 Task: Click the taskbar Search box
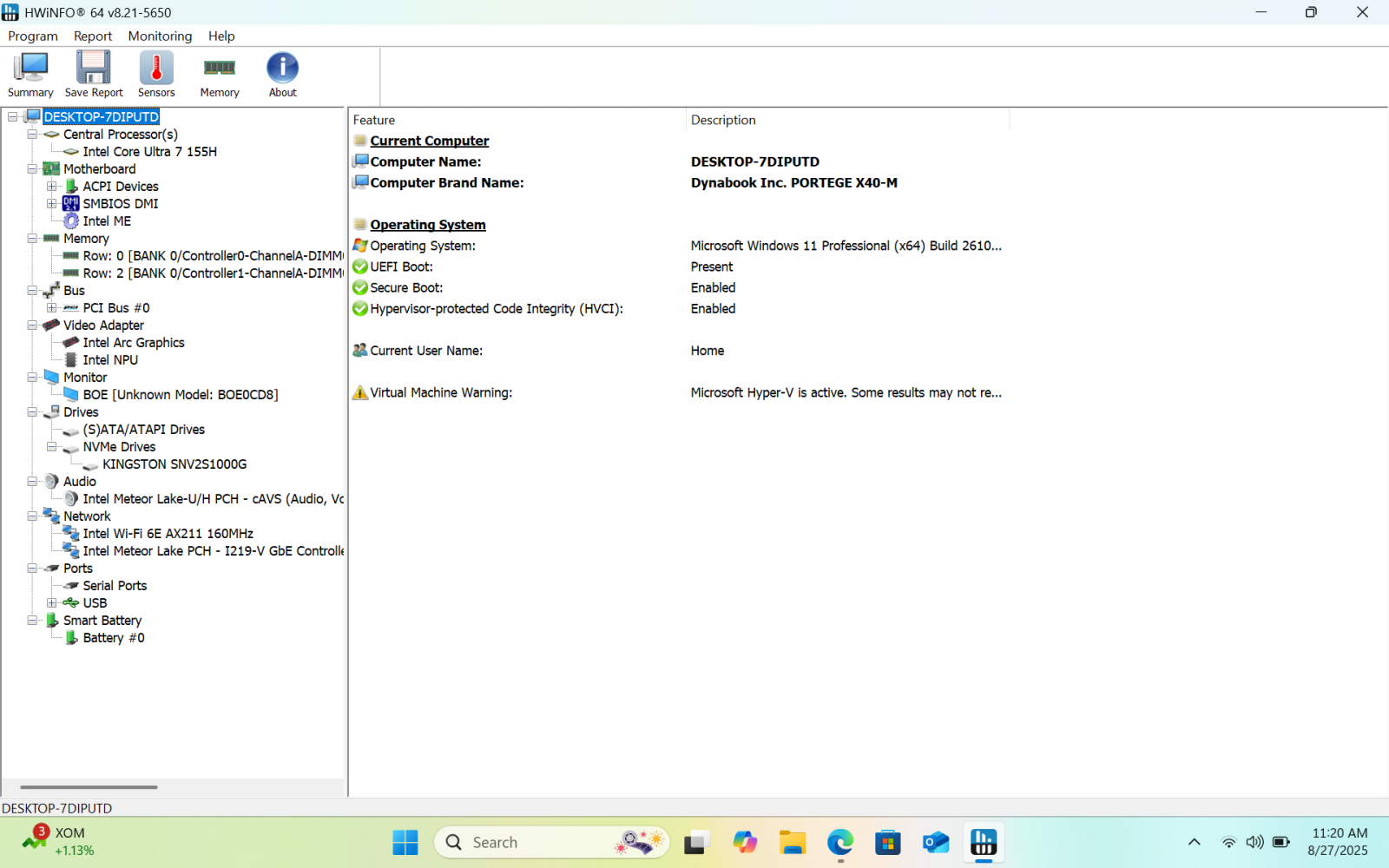pos(552,842)
